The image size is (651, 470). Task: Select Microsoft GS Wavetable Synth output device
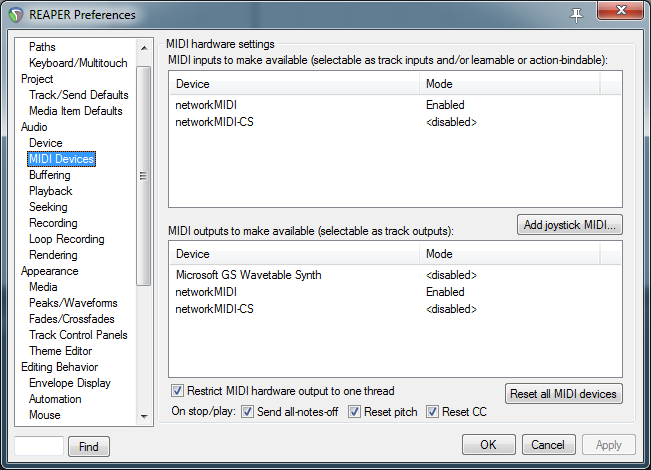click(x=249, y=275)
